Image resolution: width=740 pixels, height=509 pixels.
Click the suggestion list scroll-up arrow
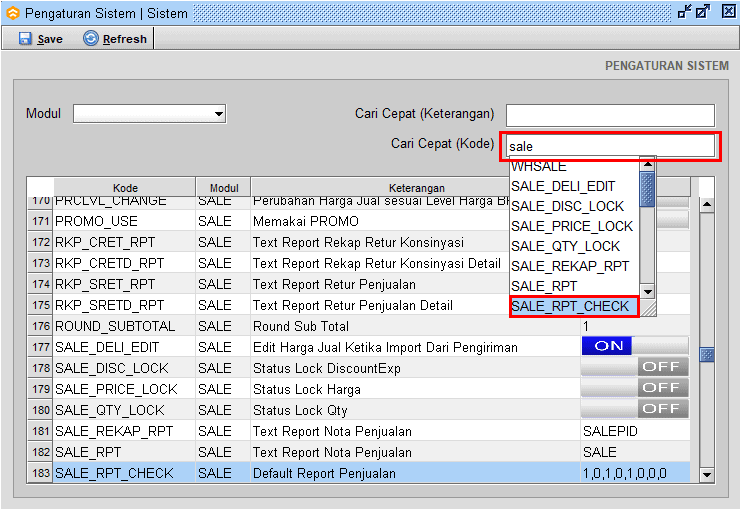[x=648, y=165]
